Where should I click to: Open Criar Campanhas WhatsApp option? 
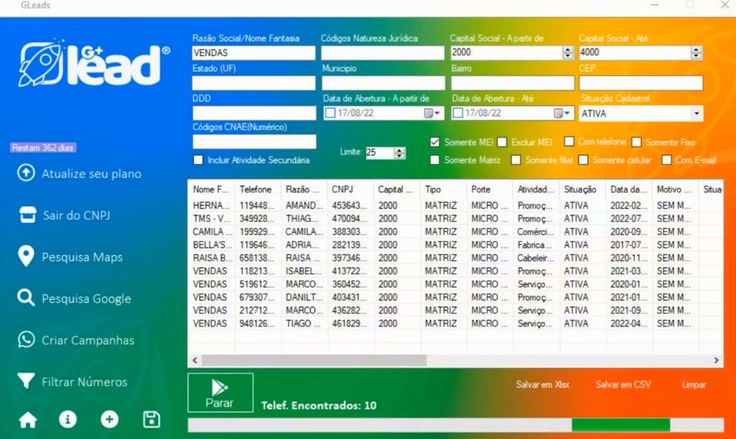87,340
